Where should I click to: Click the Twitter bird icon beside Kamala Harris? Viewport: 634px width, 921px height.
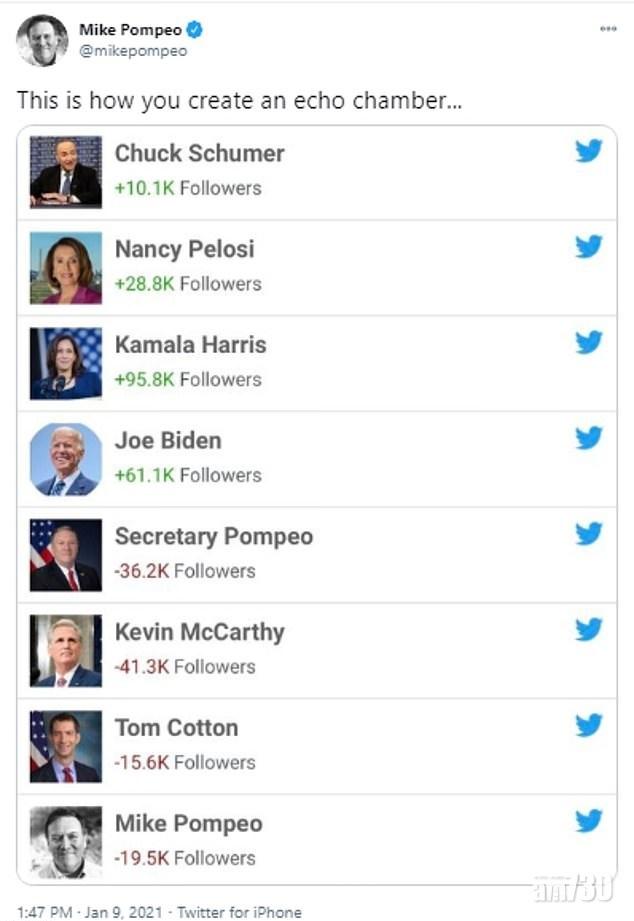tap(589, 343)
